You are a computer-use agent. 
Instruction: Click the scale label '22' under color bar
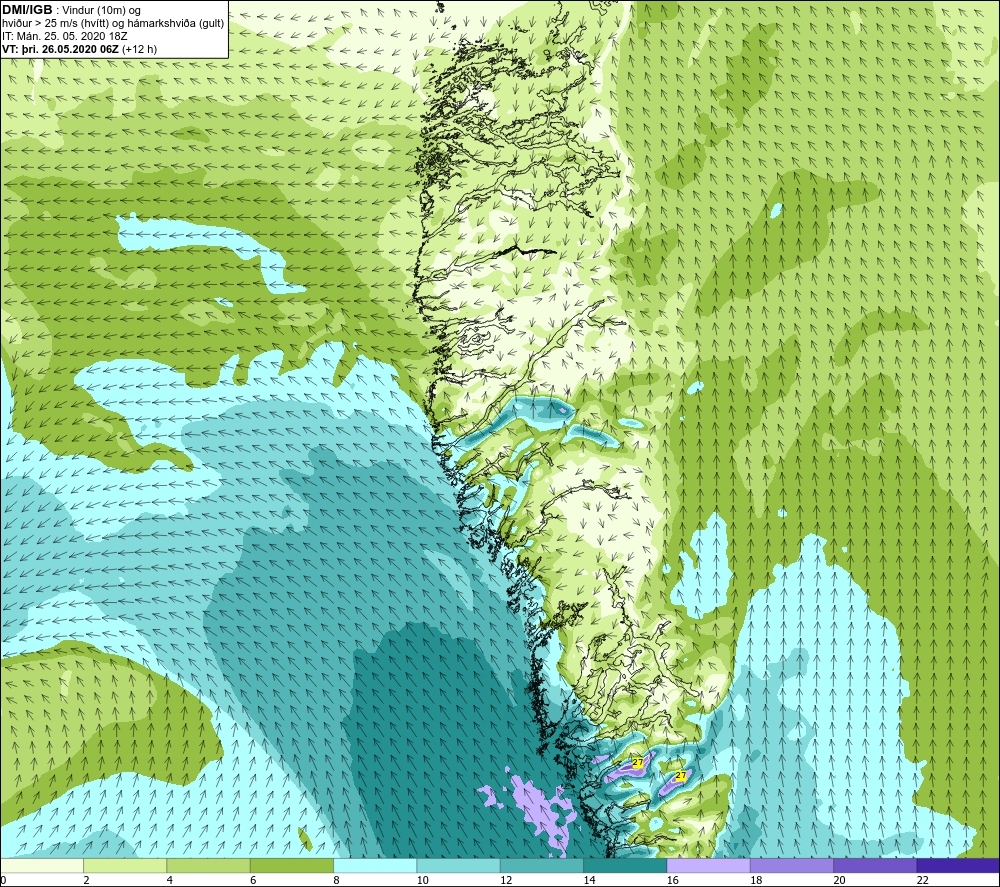pos(923,880)
